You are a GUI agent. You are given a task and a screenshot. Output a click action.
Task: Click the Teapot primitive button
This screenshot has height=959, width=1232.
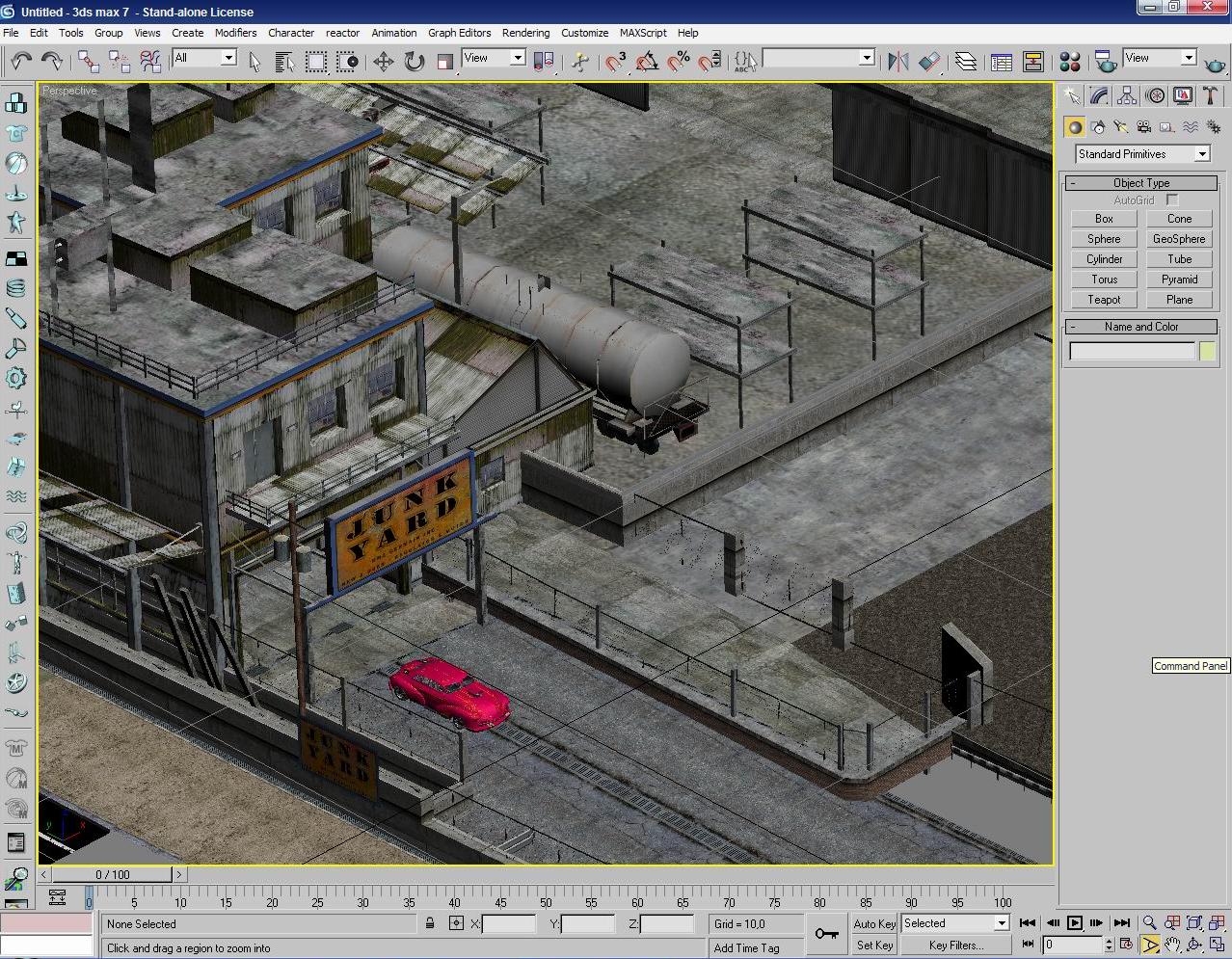(1104, 300)
